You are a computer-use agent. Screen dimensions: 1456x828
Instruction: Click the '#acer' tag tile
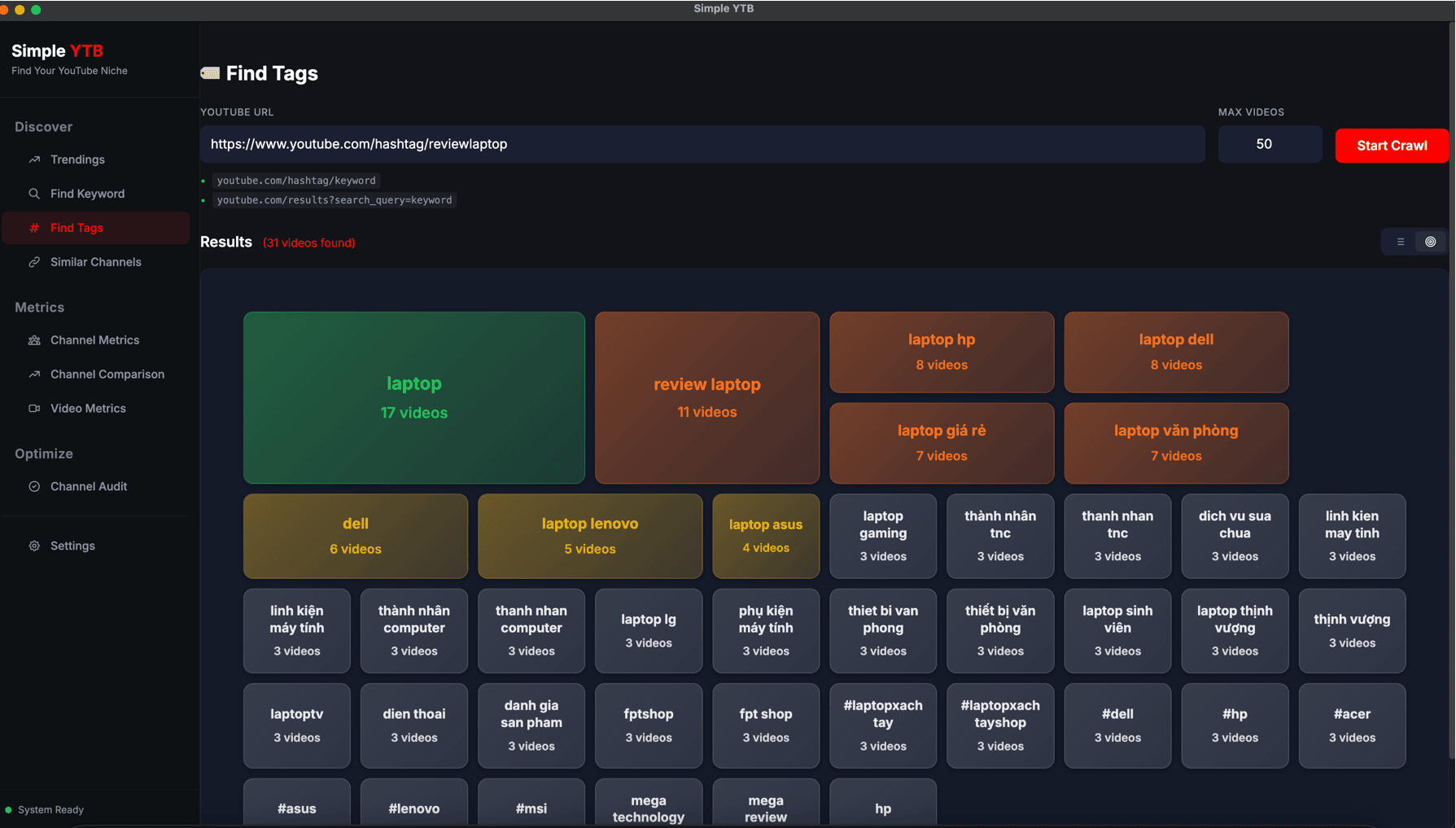[x=1351, y=725]
